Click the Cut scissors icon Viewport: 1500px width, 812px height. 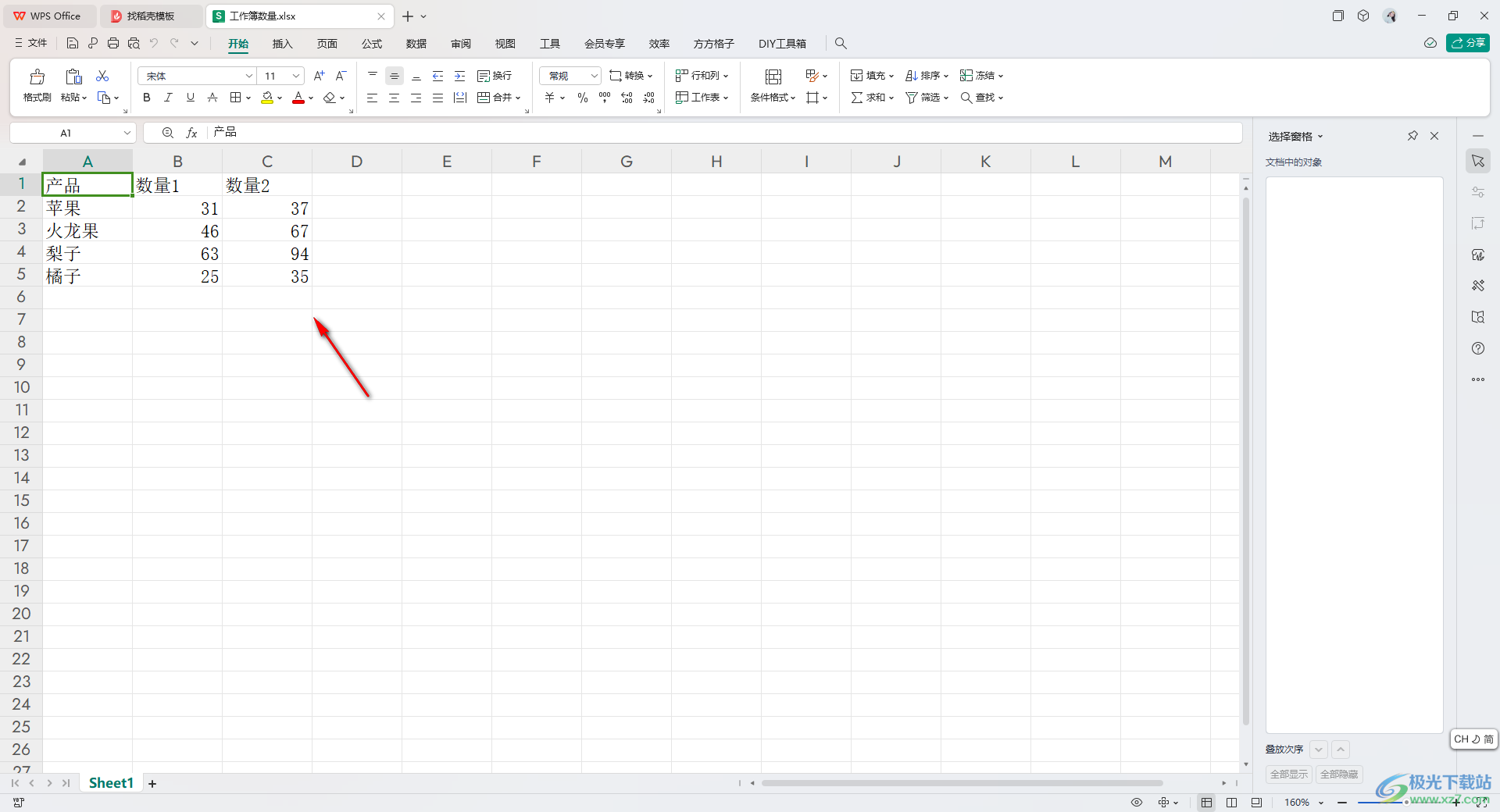(x=102, y=76)
